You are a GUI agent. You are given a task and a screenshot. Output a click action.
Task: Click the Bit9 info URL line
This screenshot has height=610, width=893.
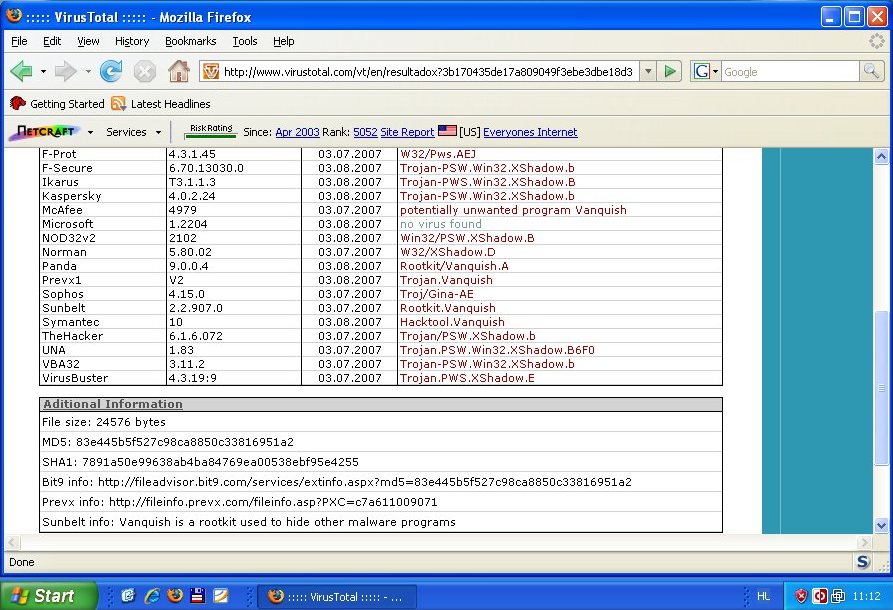click(x=337, y=482)
